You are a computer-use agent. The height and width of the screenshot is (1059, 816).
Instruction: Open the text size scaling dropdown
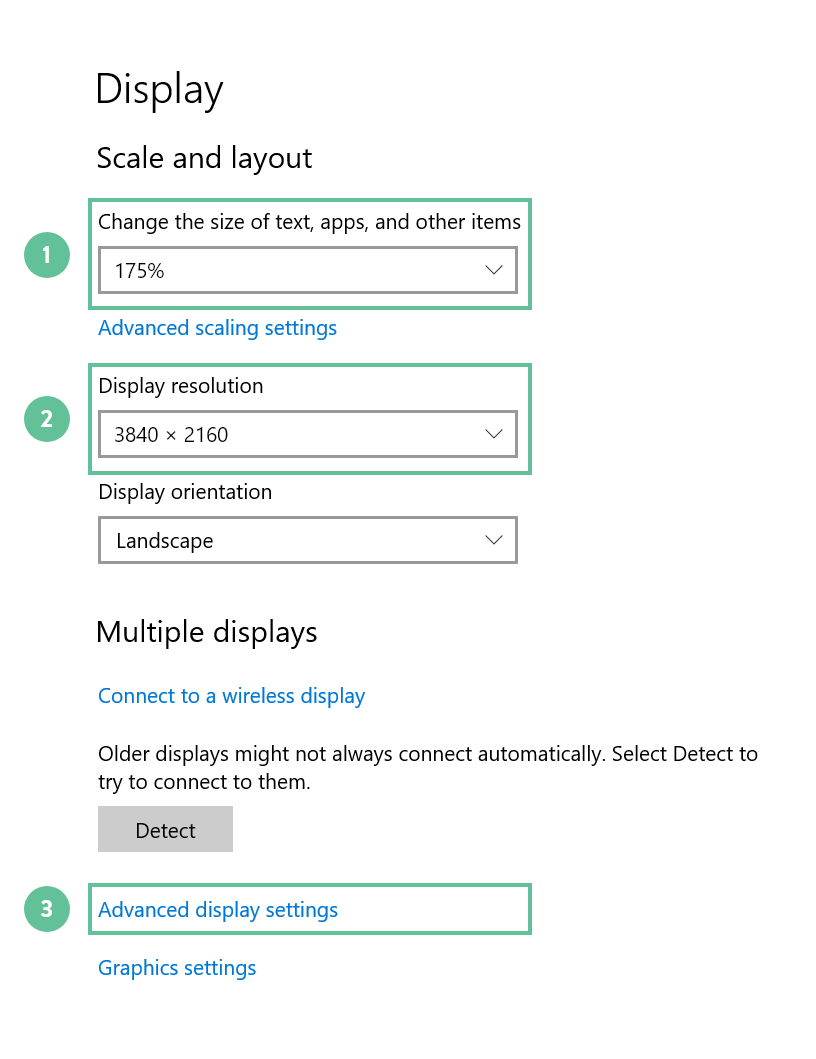coord(307,270)
